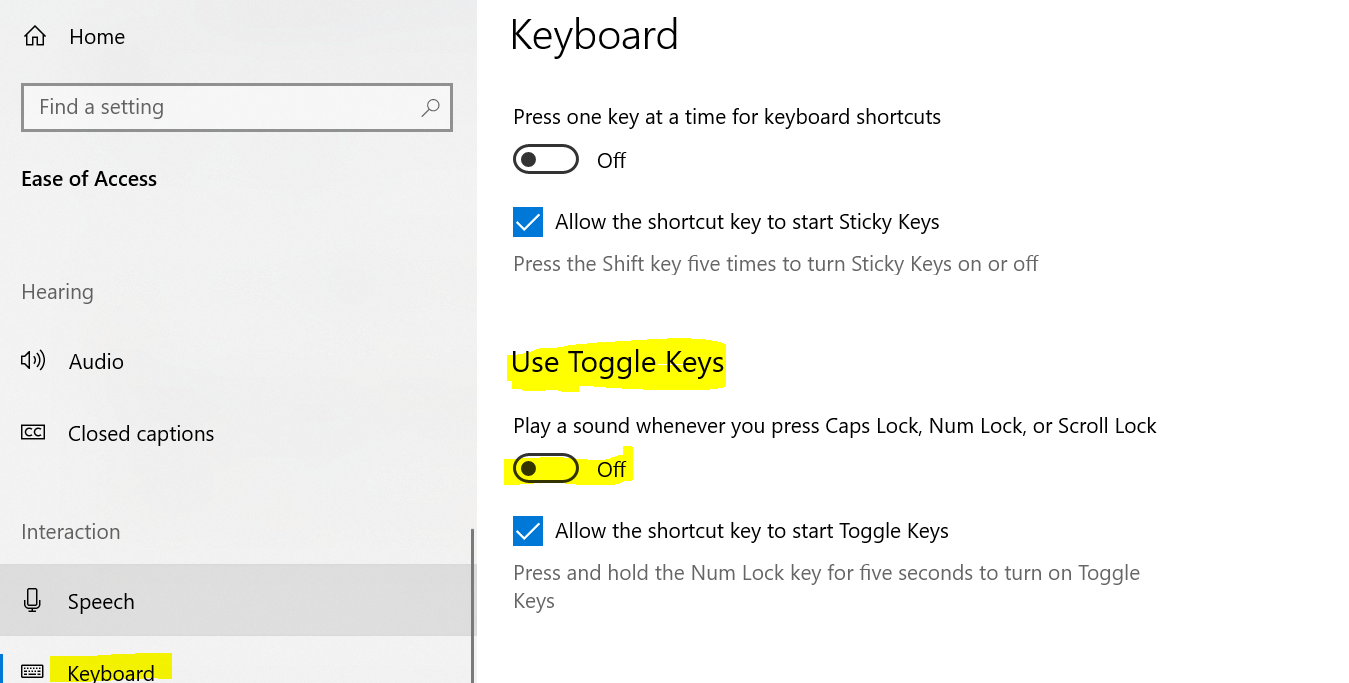Toggle the 'Press one key at a time' switch
The image size is (1349, 683).
(545, 158)
